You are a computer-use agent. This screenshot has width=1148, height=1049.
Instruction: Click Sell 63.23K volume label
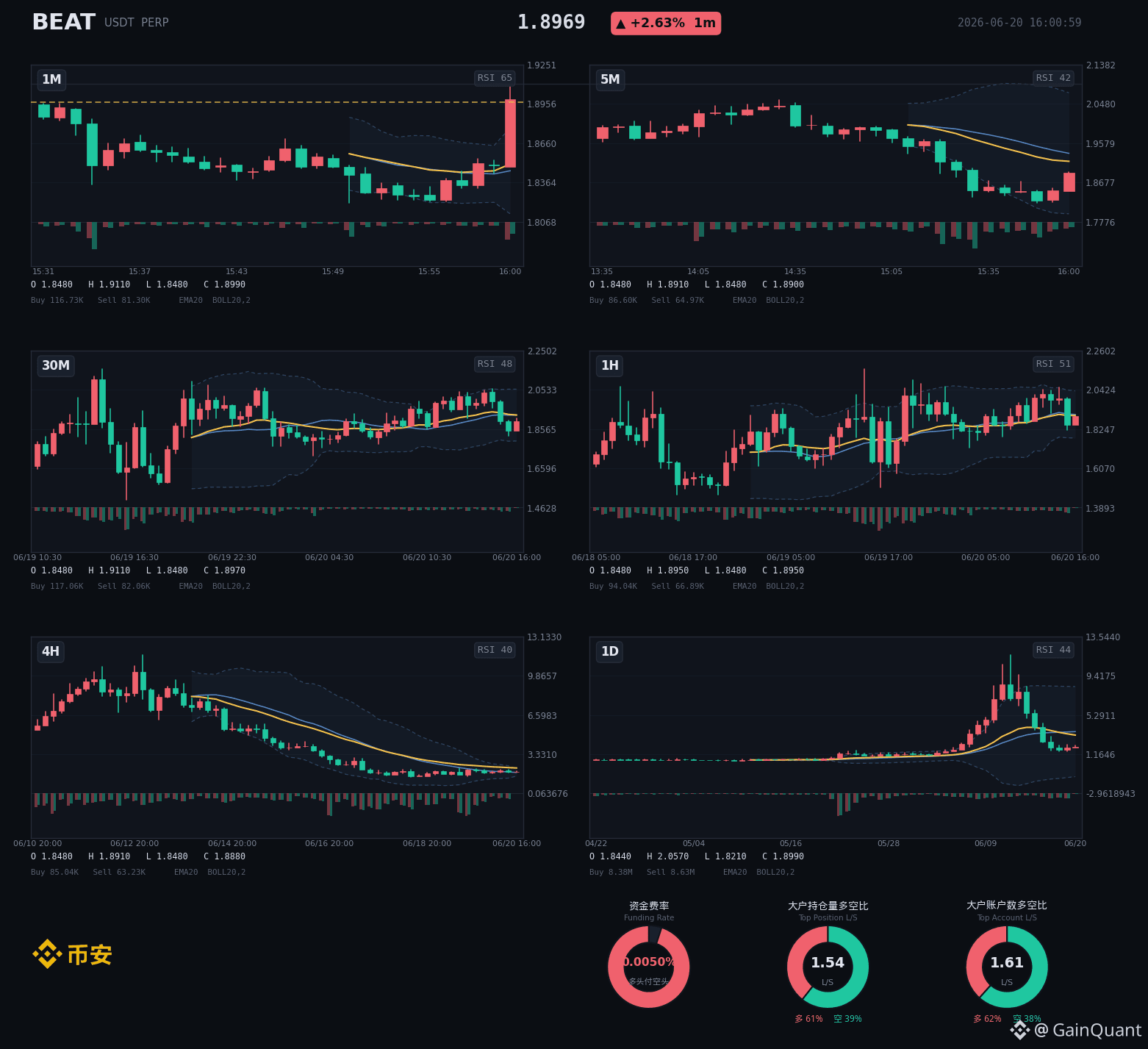click(119, 872)
